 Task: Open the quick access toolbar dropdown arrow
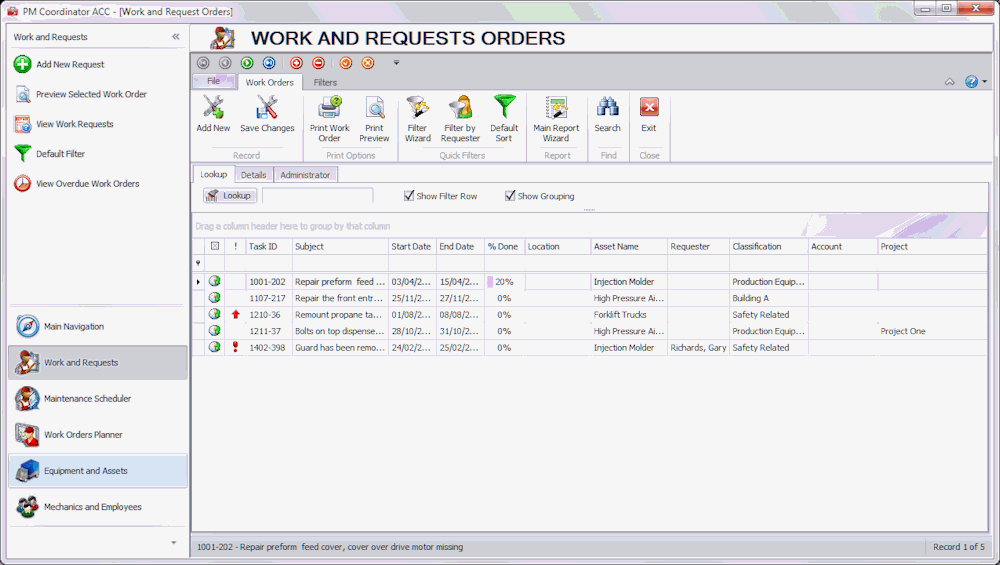[396, 63]
